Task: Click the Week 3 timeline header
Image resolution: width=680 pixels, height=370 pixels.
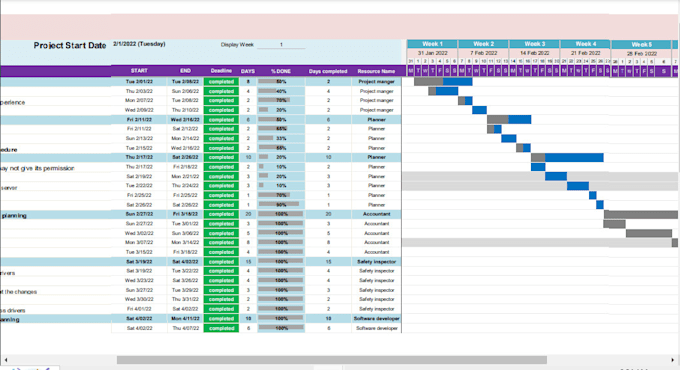Action: pos(535,44)
